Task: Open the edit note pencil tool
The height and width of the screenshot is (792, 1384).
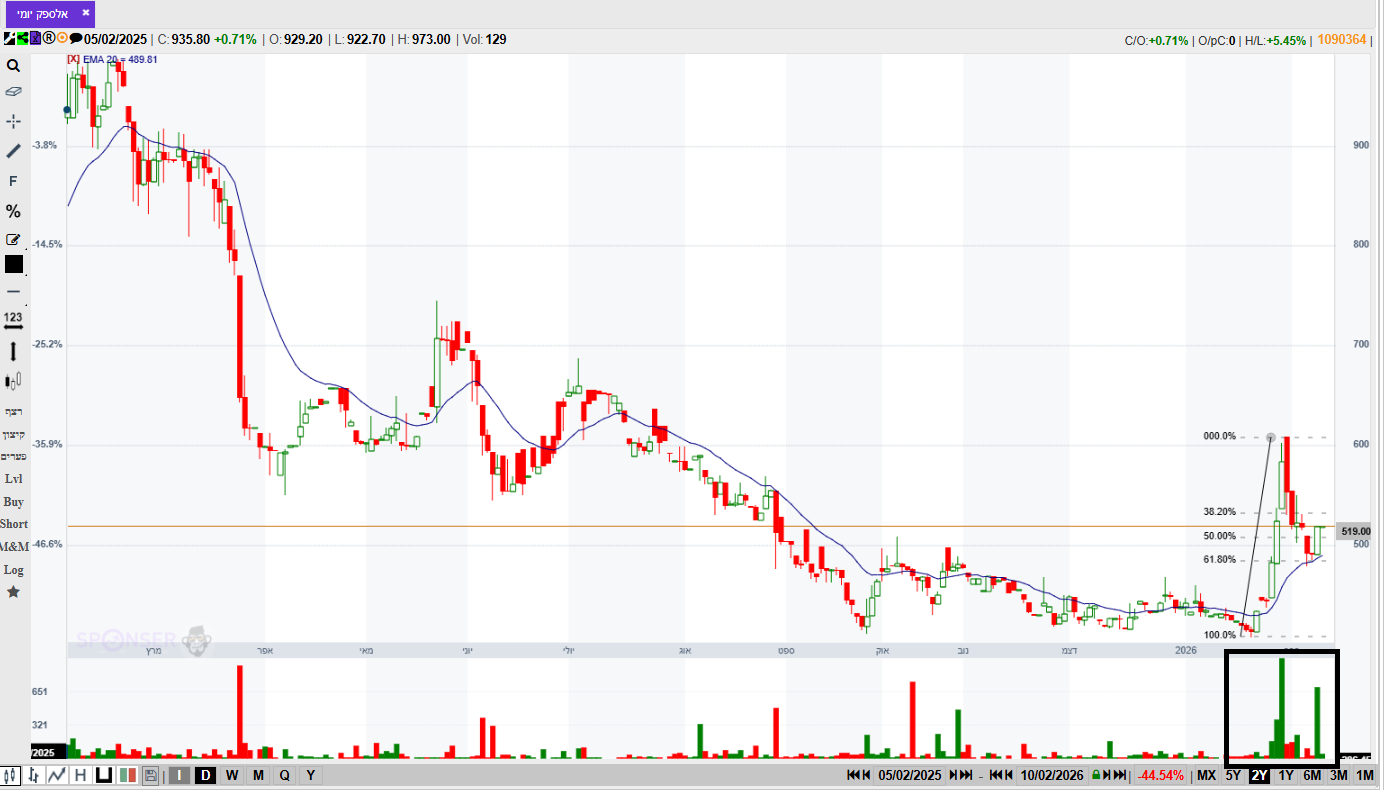Action: [x=13, y=239]
